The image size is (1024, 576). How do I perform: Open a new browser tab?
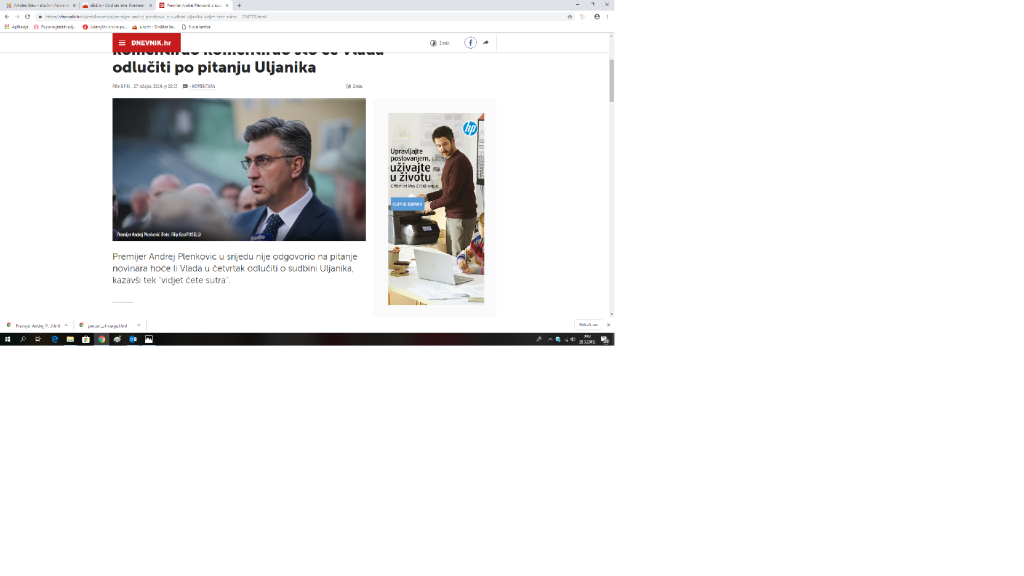239,5
